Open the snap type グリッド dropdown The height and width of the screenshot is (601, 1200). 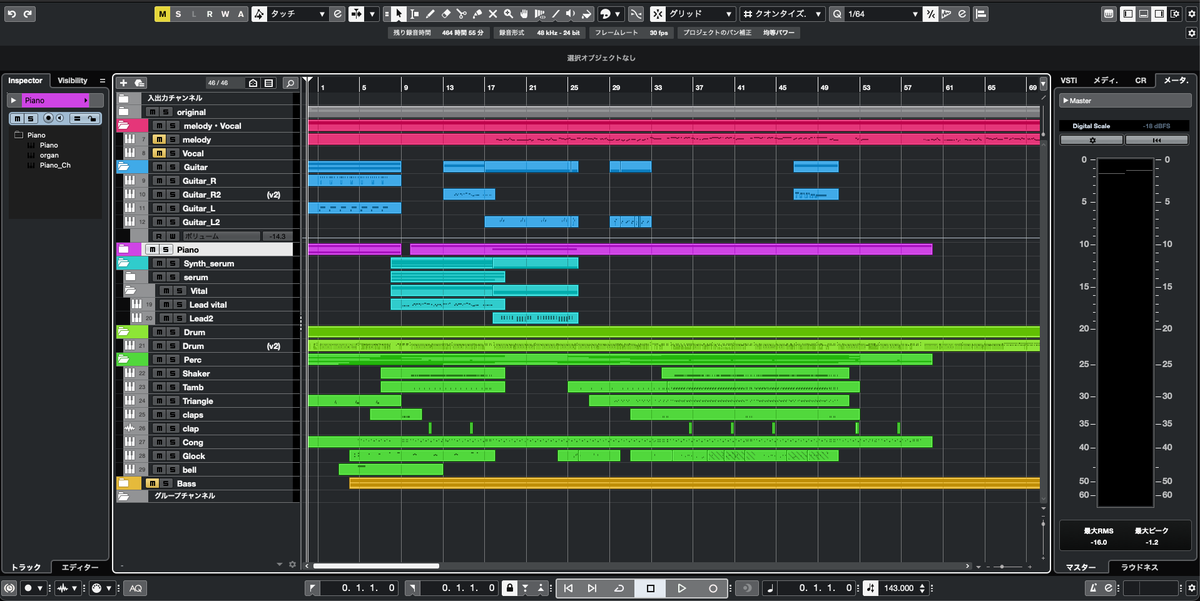pyautogui.click(x=701, y=14)
